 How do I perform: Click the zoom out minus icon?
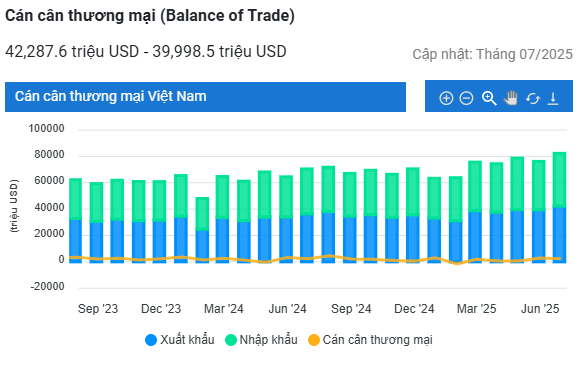pyautogui.click(x=466, y=98)
